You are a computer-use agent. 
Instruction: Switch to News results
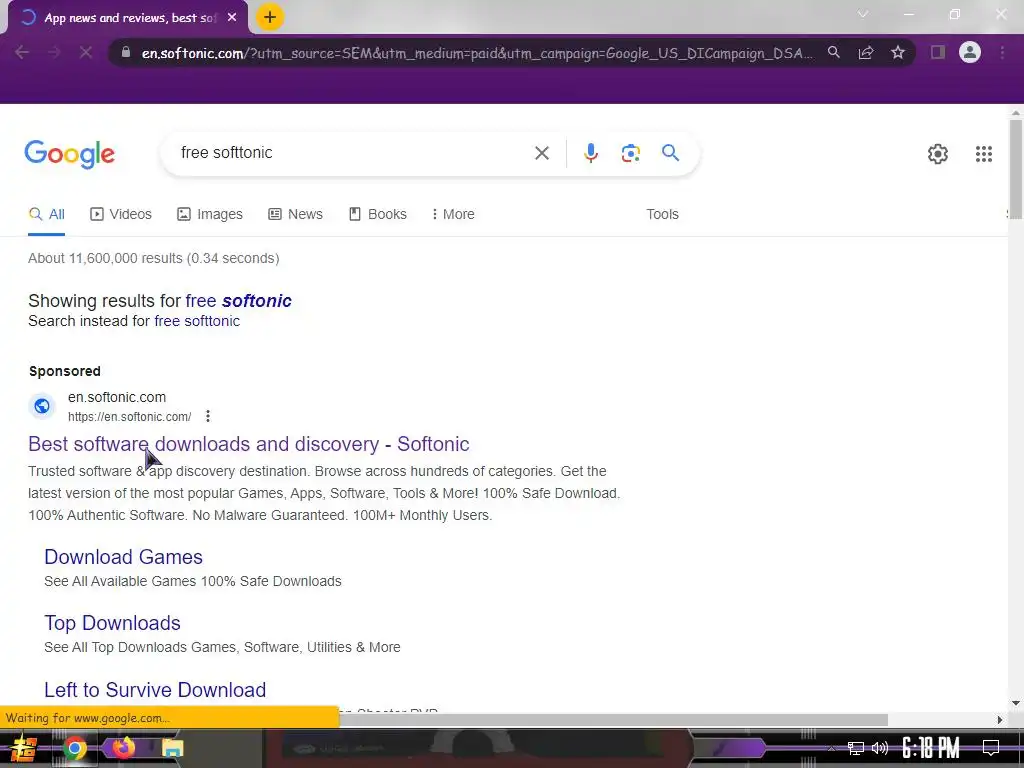pos(295,214)
